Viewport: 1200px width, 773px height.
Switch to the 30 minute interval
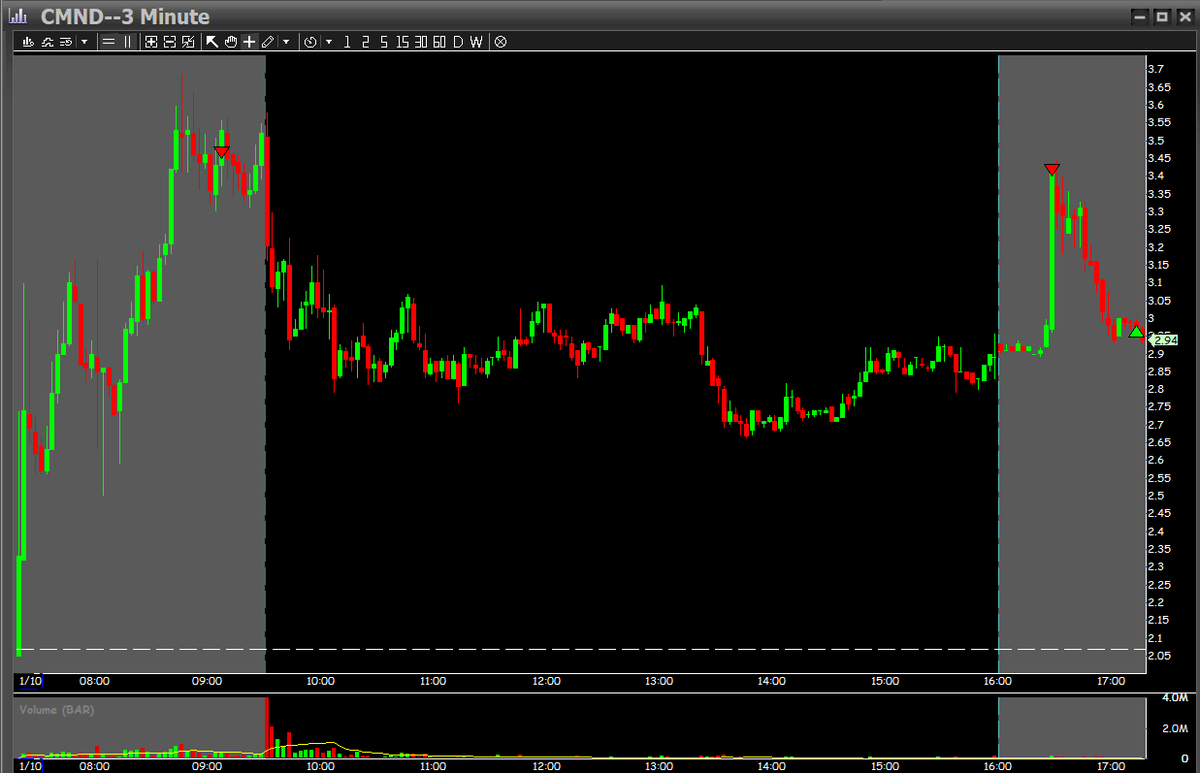tap(421, 42)
